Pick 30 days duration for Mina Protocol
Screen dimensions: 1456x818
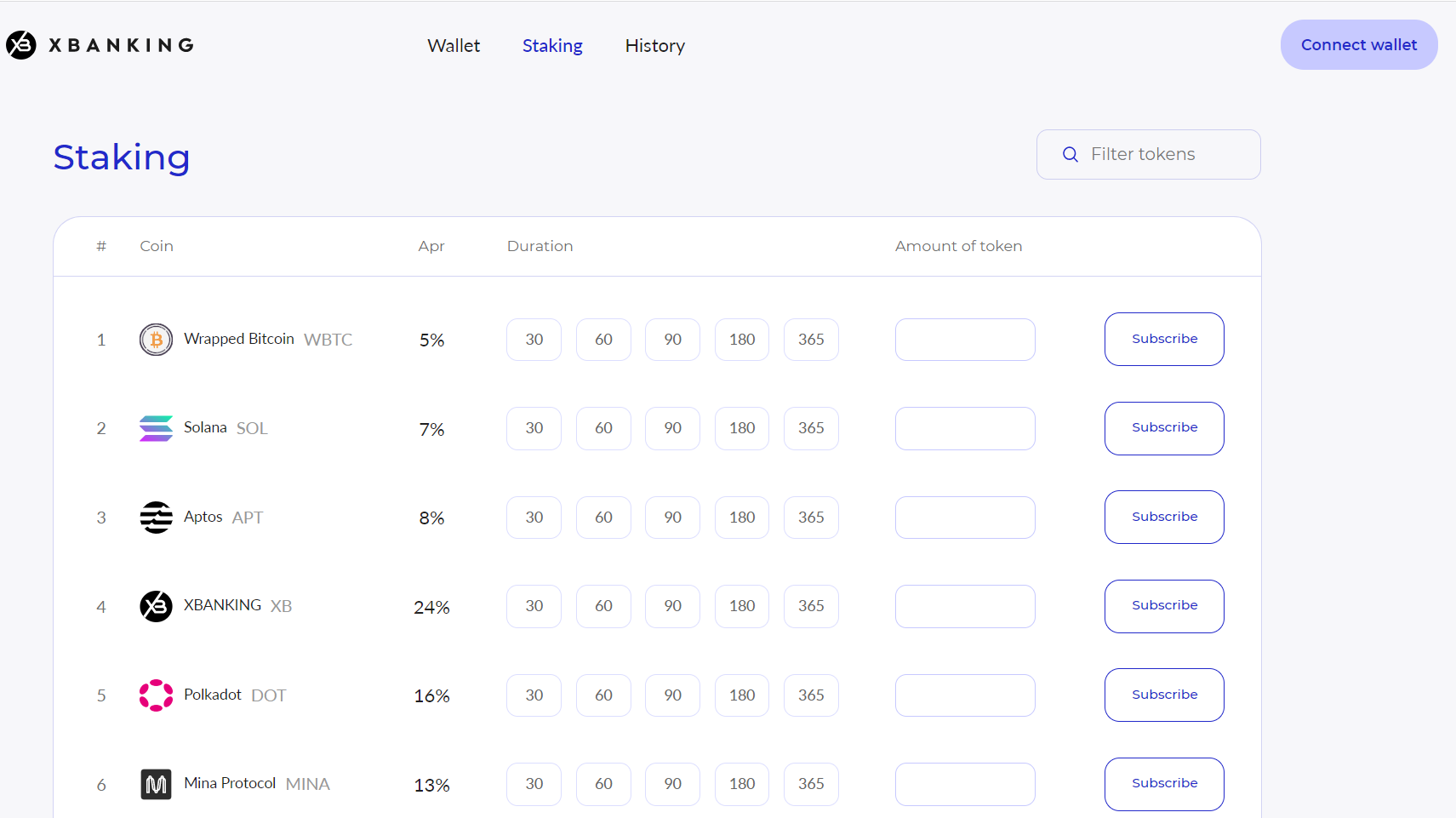(x=534, y=784)
